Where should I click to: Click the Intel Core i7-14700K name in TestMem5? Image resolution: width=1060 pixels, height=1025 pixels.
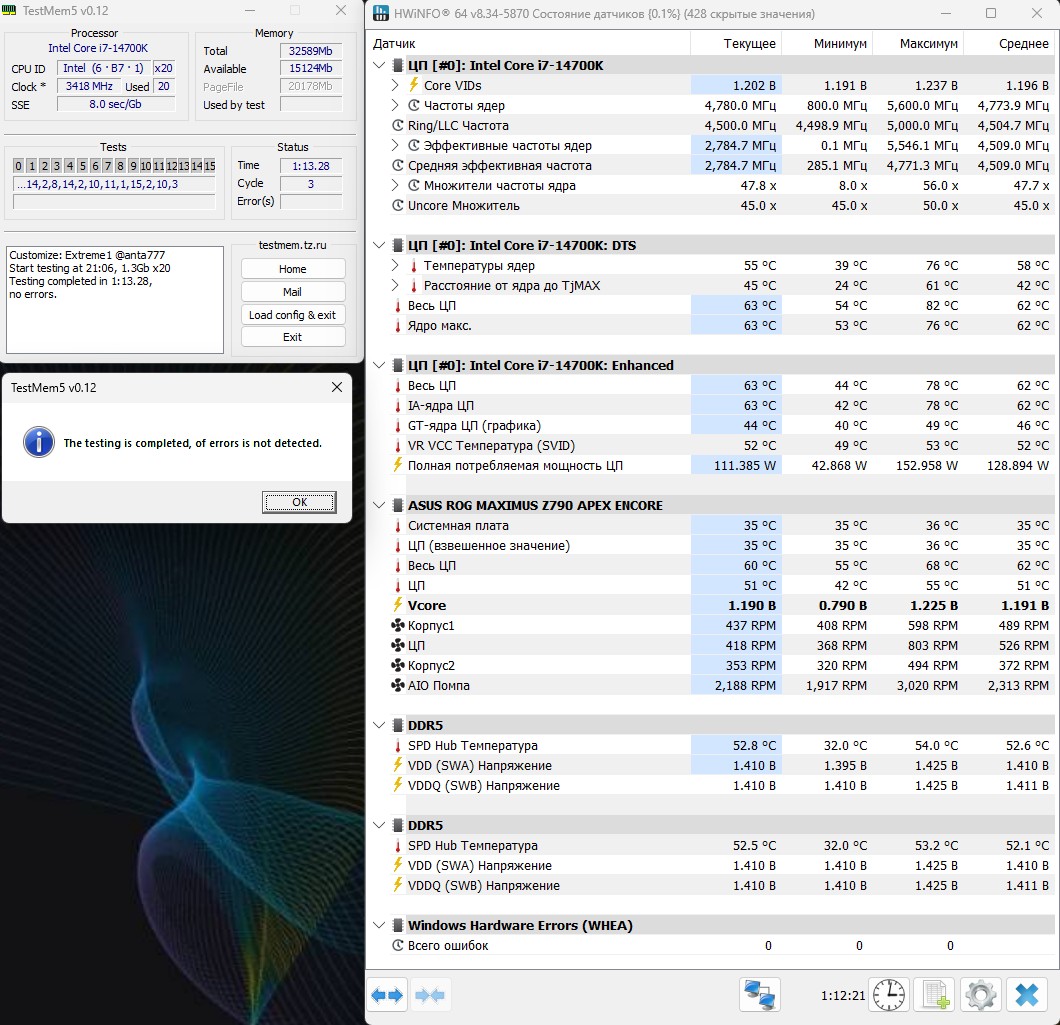[x=98, y=48]
